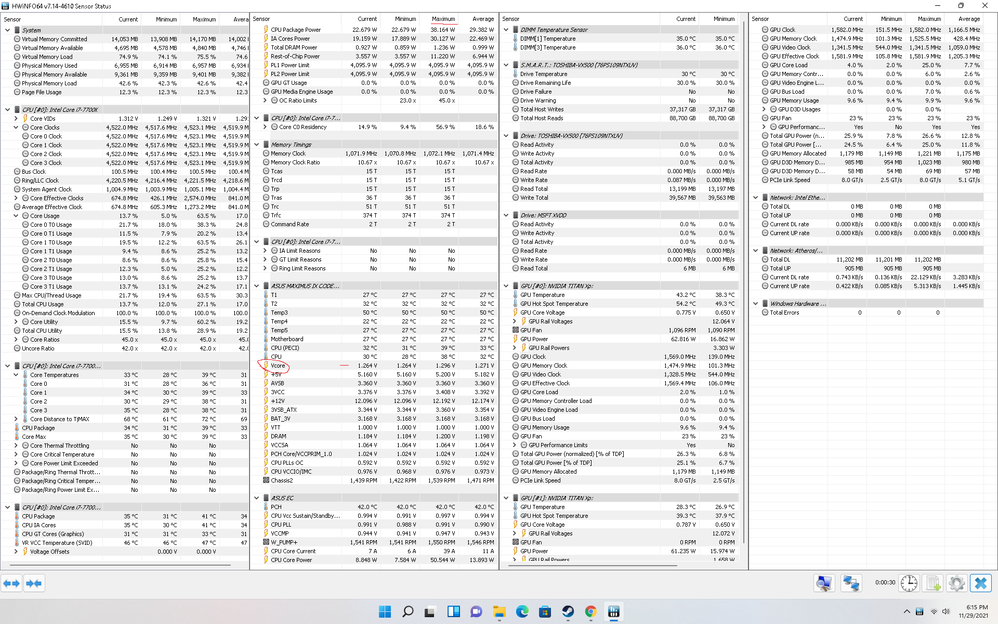Open Task View on the taskbar
This screenshot has width=998, height=624.
click(x=431, y=612)
